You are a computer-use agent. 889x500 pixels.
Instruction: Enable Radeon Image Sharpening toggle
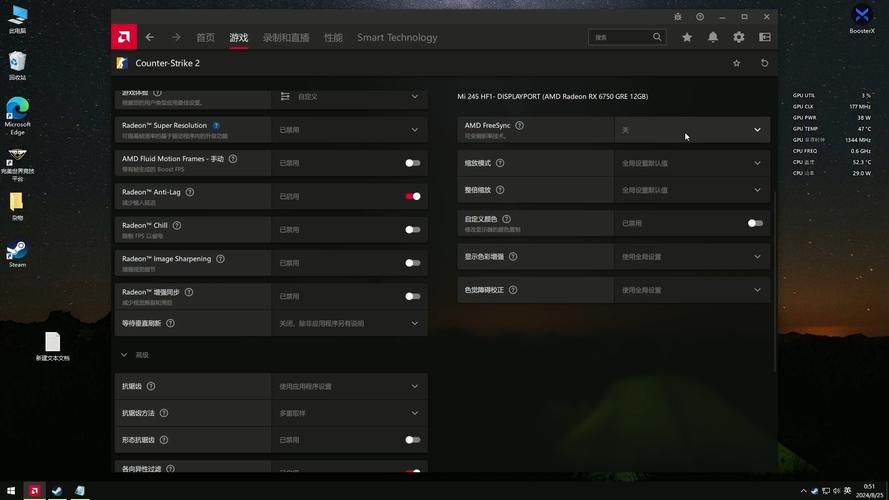tap(413, 263)
